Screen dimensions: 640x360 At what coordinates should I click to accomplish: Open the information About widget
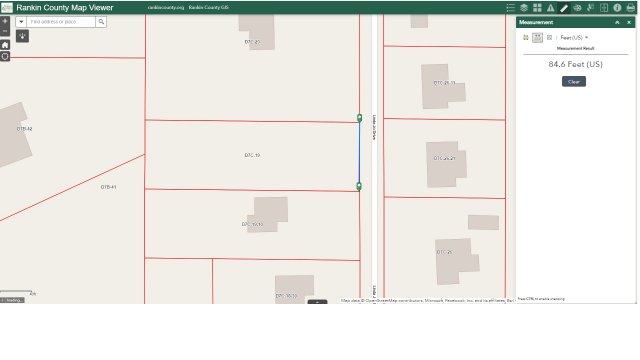(x=617, y=8)
